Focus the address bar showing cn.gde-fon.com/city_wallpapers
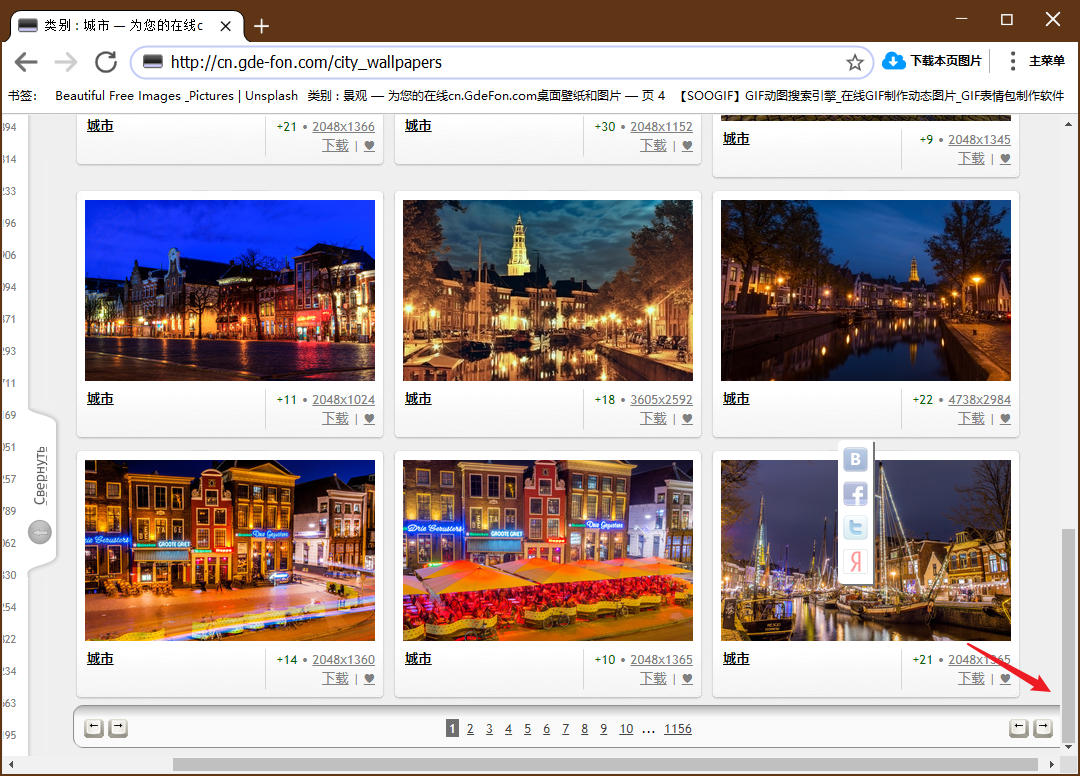The height and width of the screenshot is (776, 1080). pos(503,62)
